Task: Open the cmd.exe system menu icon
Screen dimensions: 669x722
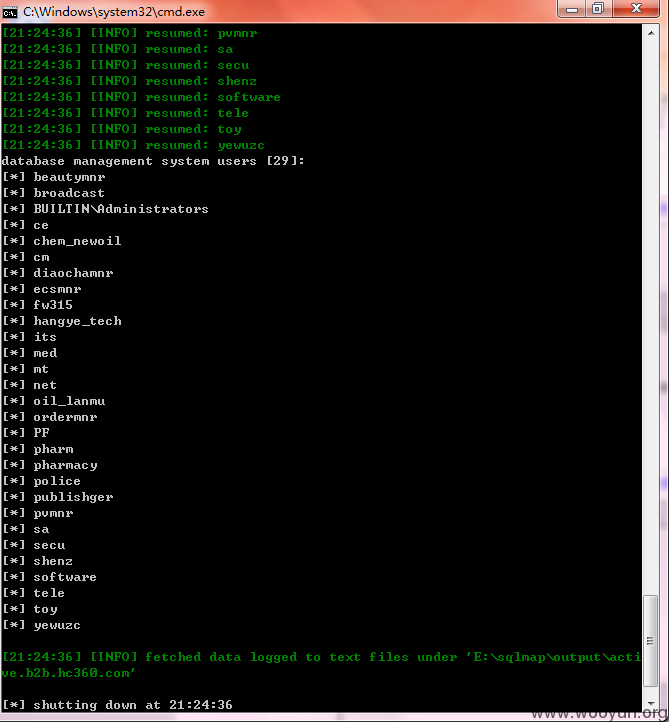Action: 9,12
